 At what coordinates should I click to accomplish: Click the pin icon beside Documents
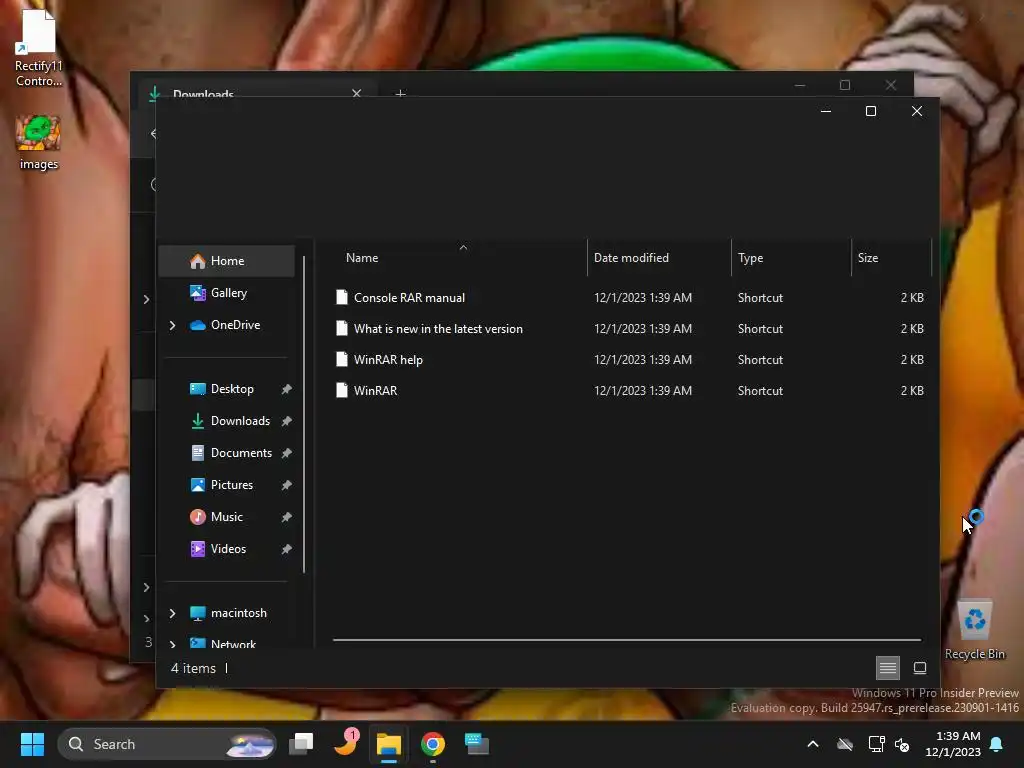tap(286, 453)
